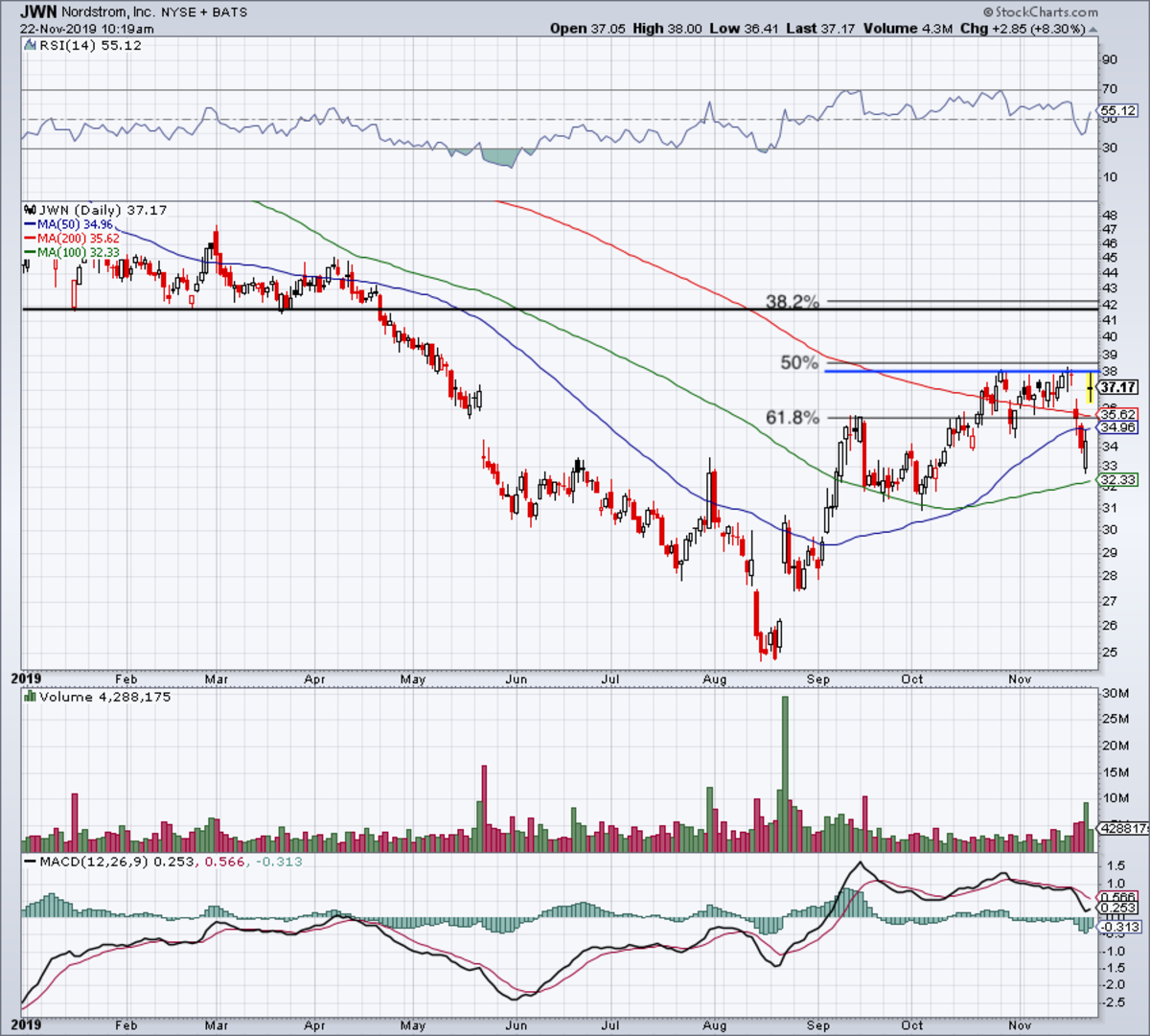Click the Chg +2.85 (+8.30%) value
This screenshot has height=1036, width=1150.
coord(1023,29)
